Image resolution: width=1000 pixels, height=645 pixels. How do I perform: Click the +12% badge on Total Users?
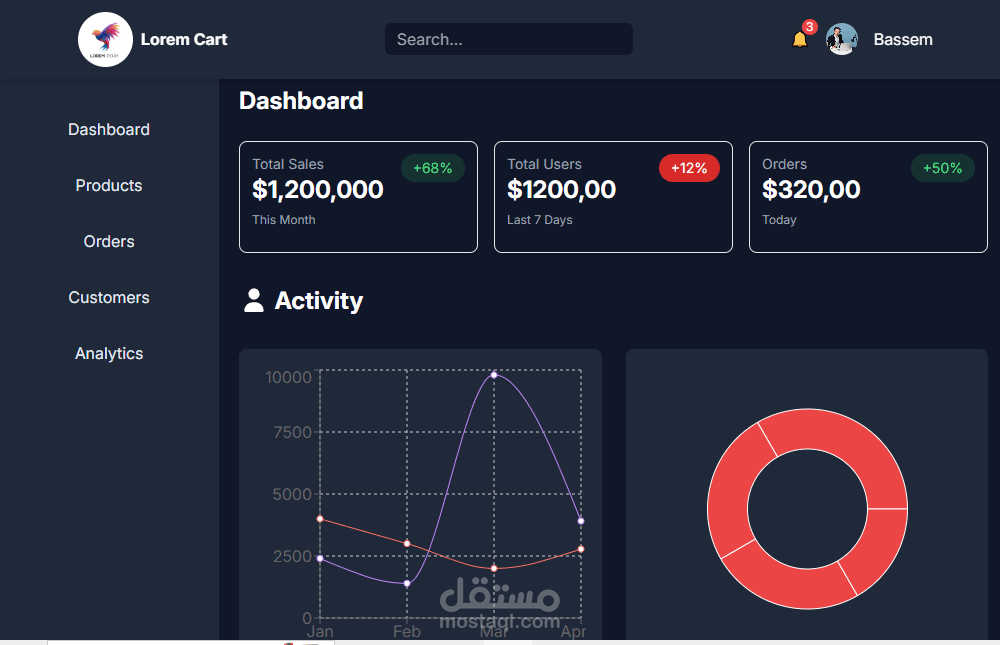[689, 168]
